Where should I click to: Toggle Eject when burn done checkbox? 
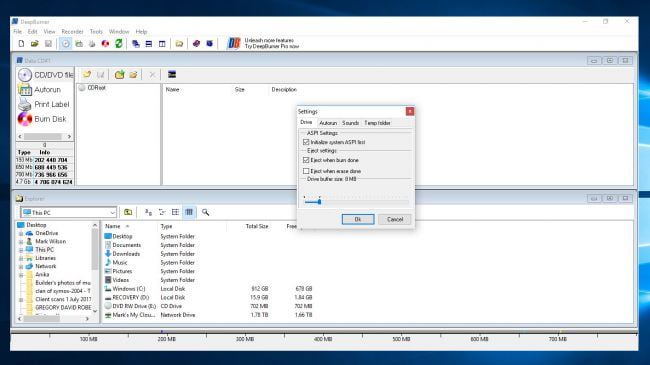pyautogui.click(x=306, y=160)
